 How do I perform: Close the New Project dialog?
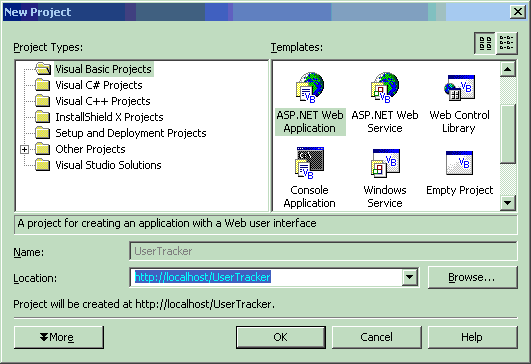pos(518,12)
